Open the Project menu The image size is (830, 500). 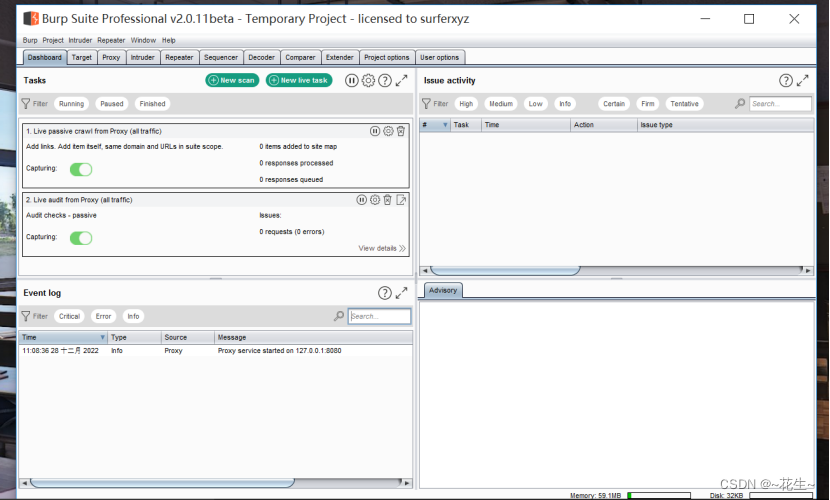tap(53, 40)
